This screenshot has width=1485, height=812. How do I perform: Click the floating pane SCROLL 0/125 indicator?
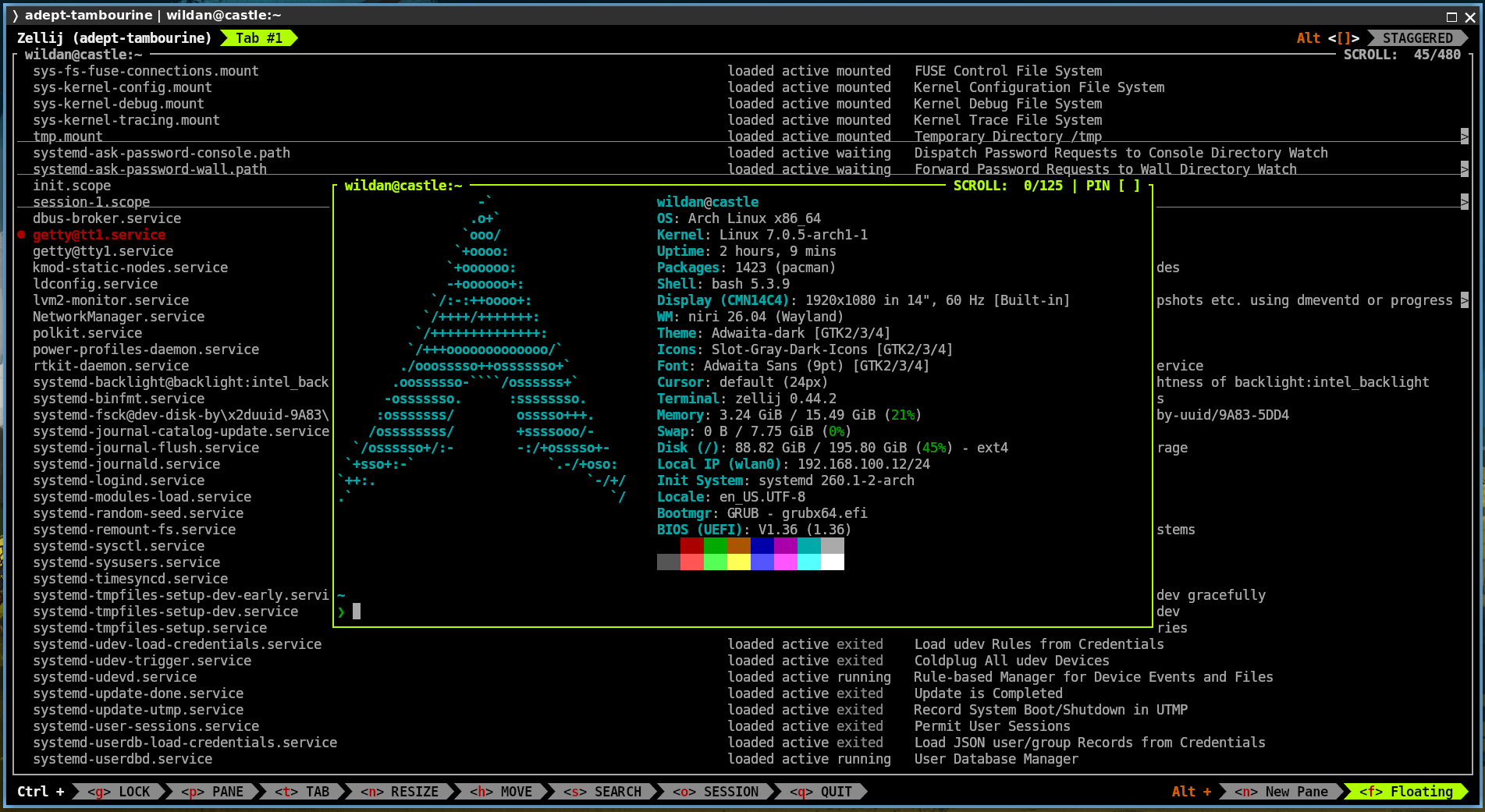pos(1008,186)
